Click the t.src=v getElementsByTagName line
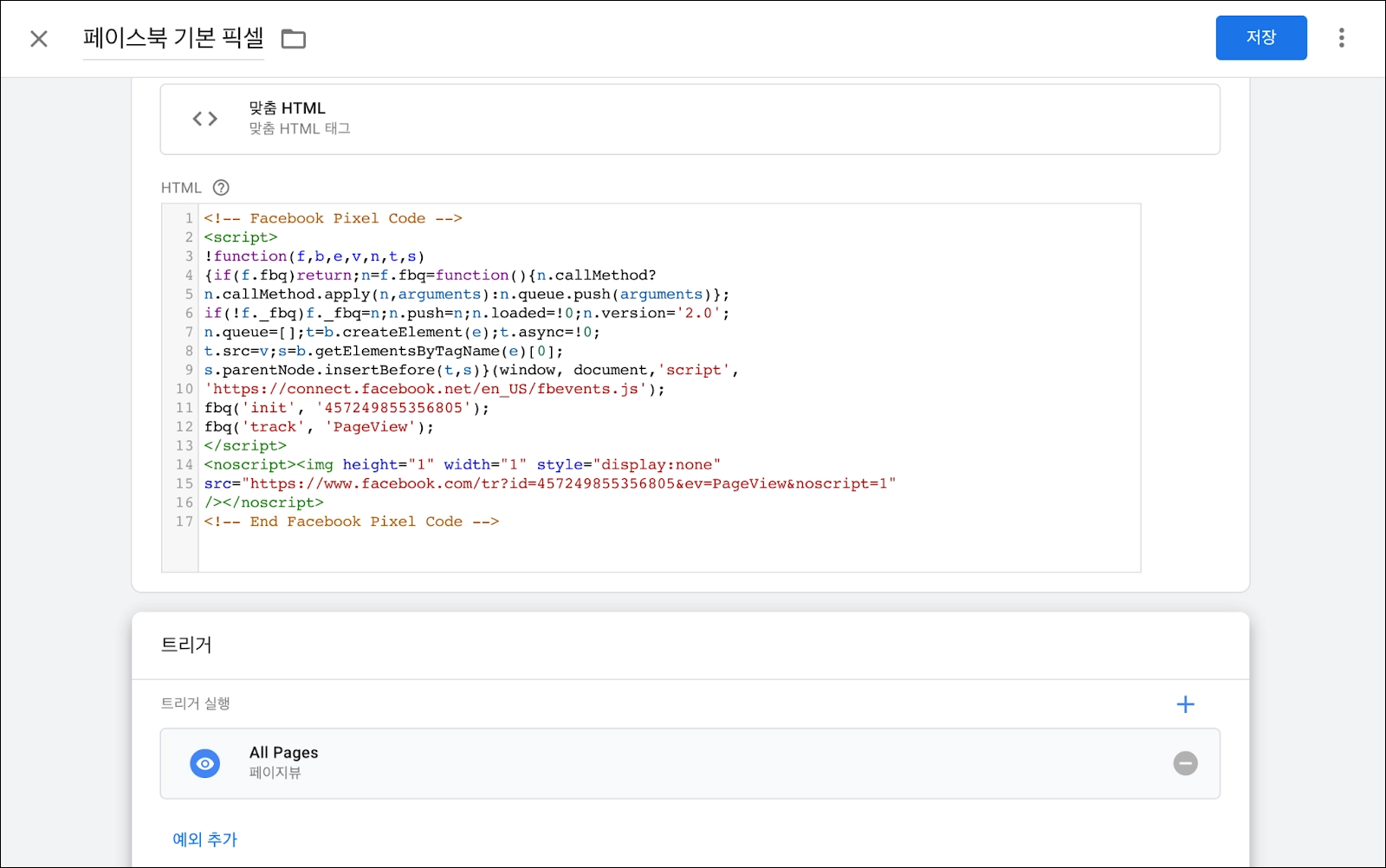 point(384,352)
